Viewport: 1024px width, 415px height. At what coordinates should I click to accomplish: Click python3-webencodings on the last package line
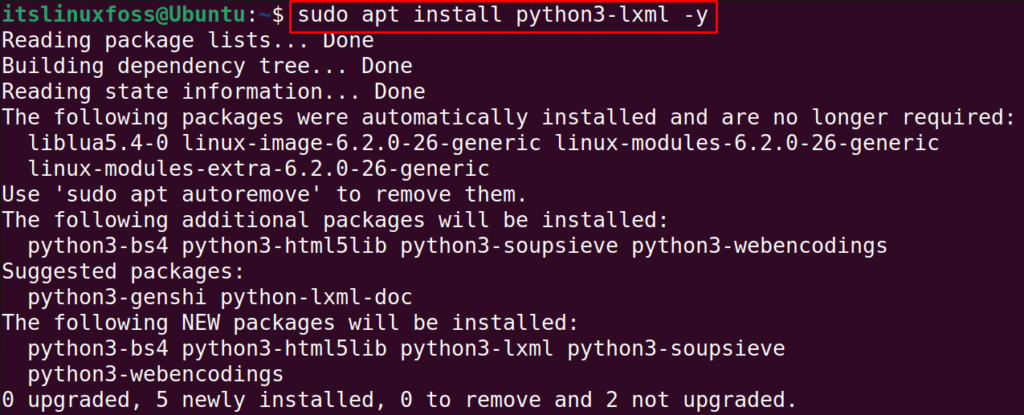(x=155, y=373)
